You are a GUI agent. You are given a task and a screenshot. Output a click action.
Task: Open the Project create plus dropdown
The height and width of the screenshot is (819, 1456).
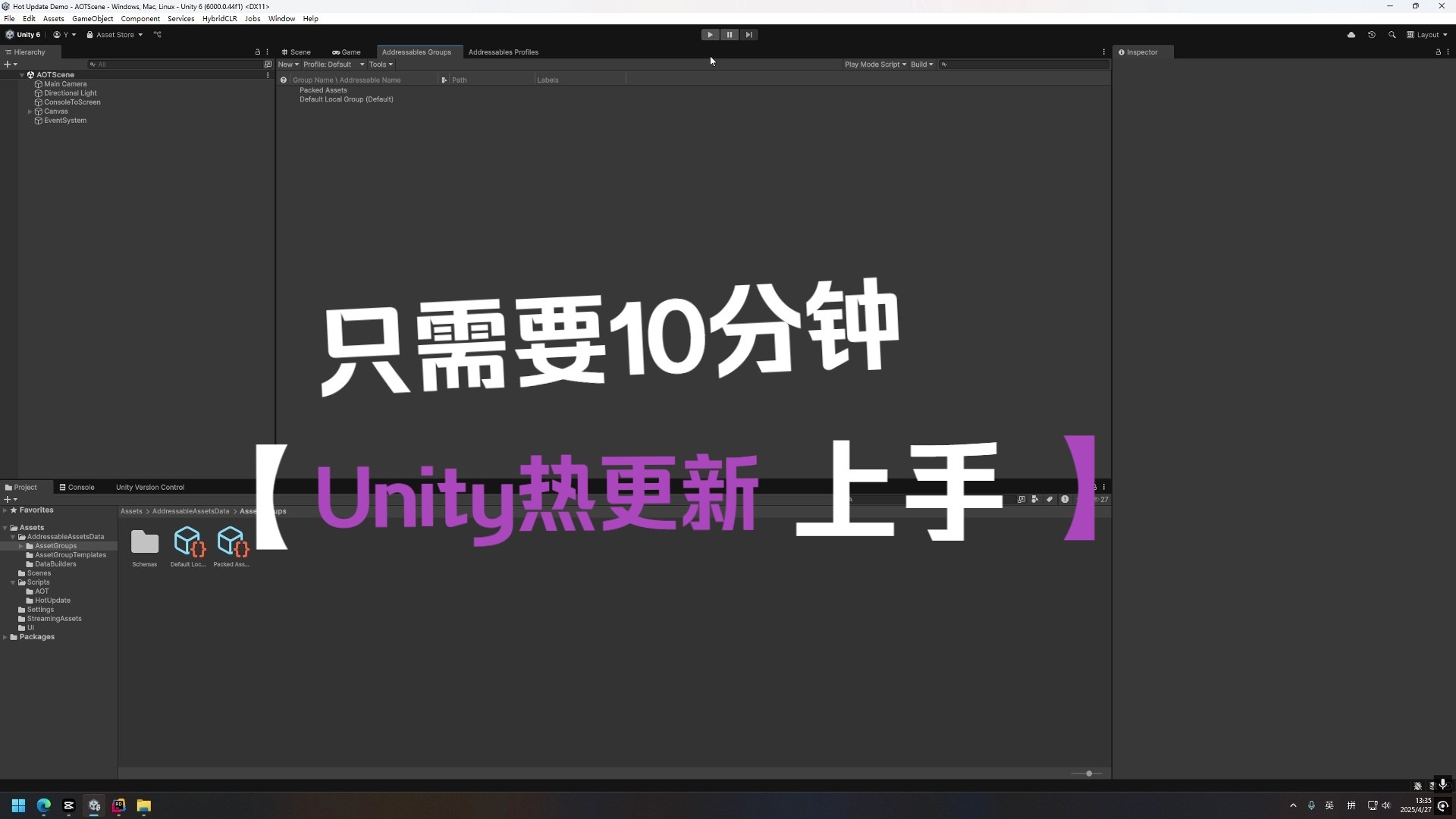11,500
